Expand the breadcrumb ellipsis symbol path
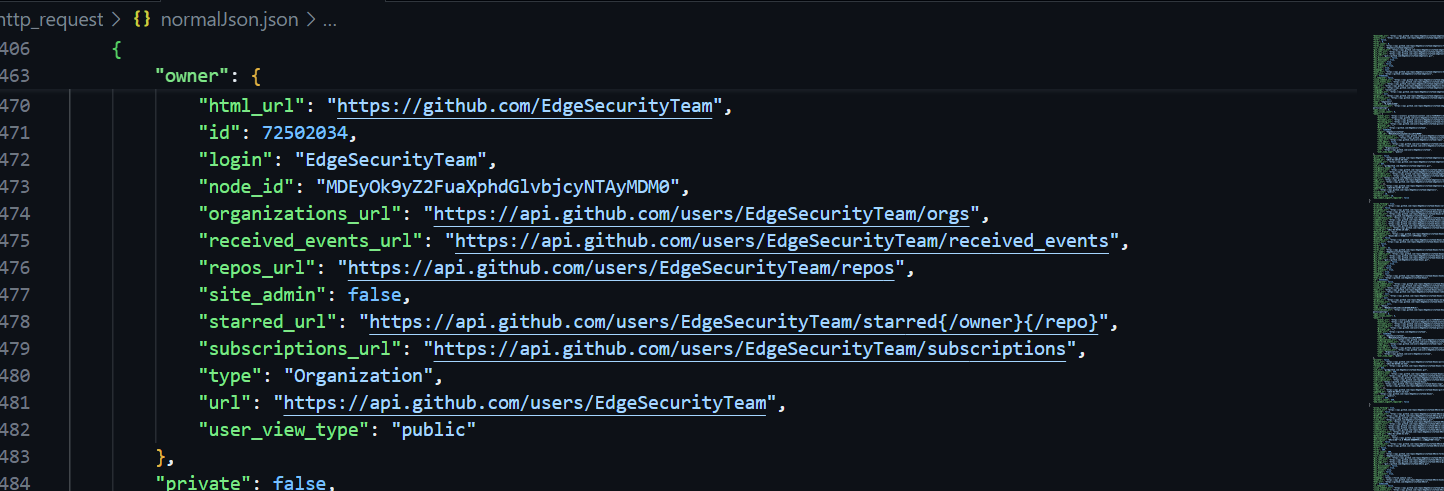Viewport: 1444px width, 491px height. (x=329, y=20)
